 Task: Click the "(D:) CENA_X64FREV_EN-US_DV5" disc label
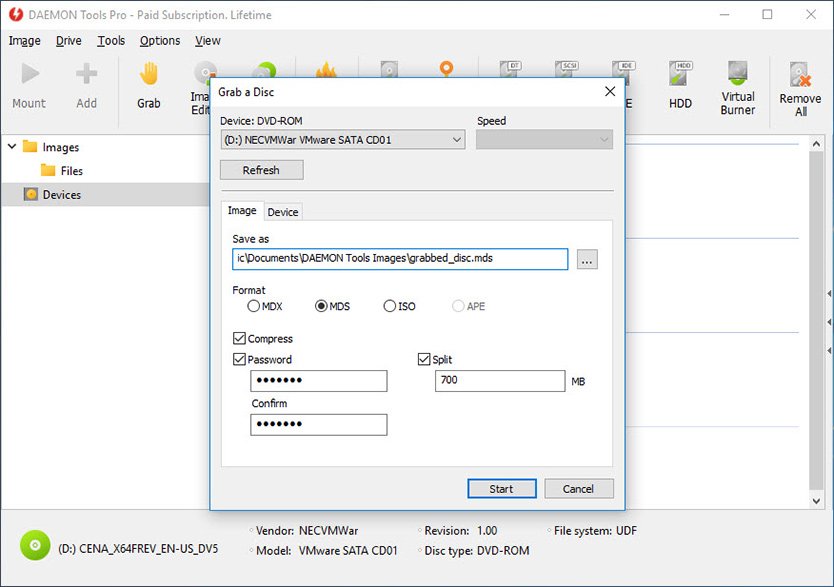[x=138, y=548]
